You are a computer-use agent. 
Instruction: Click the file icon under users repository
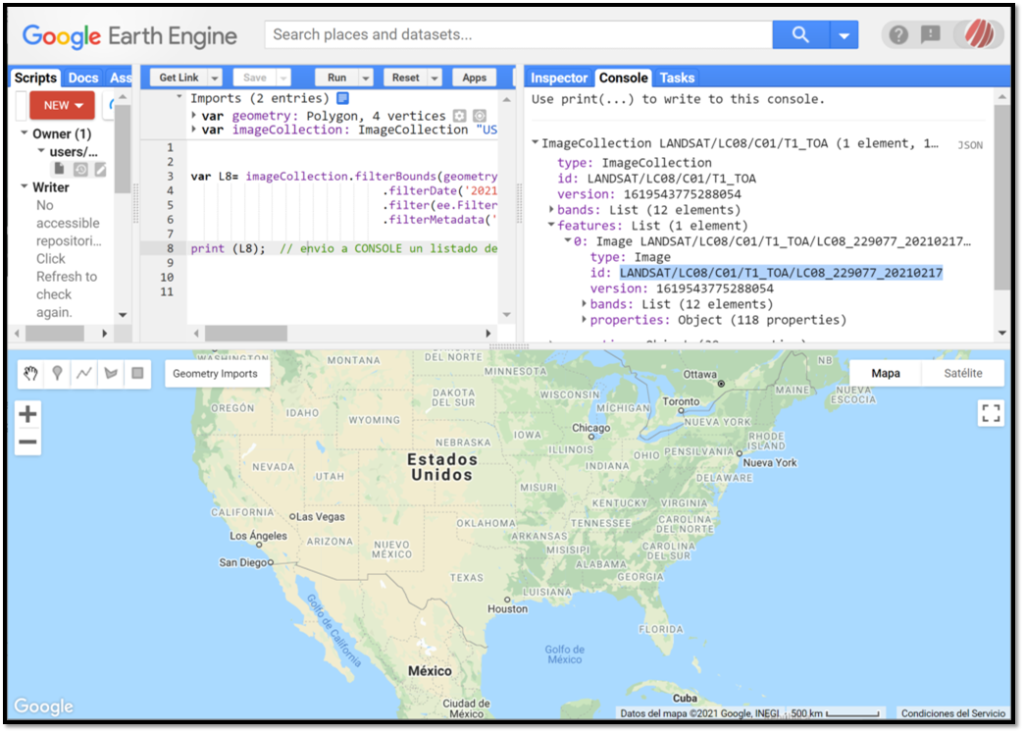[x=59, y=170]
